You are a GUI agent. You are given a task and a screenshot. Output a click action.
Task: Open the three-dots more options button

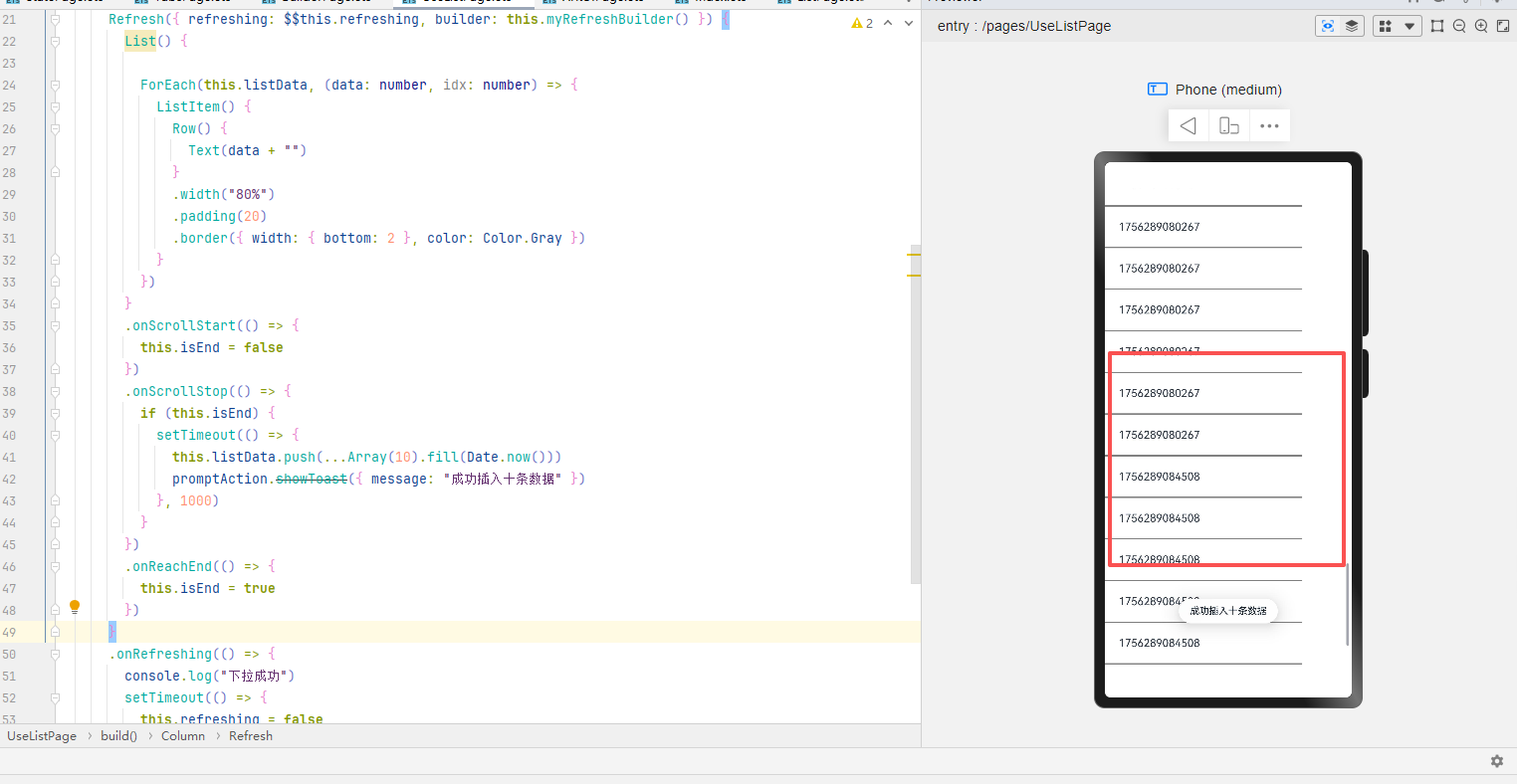[x=1269, y=126]
